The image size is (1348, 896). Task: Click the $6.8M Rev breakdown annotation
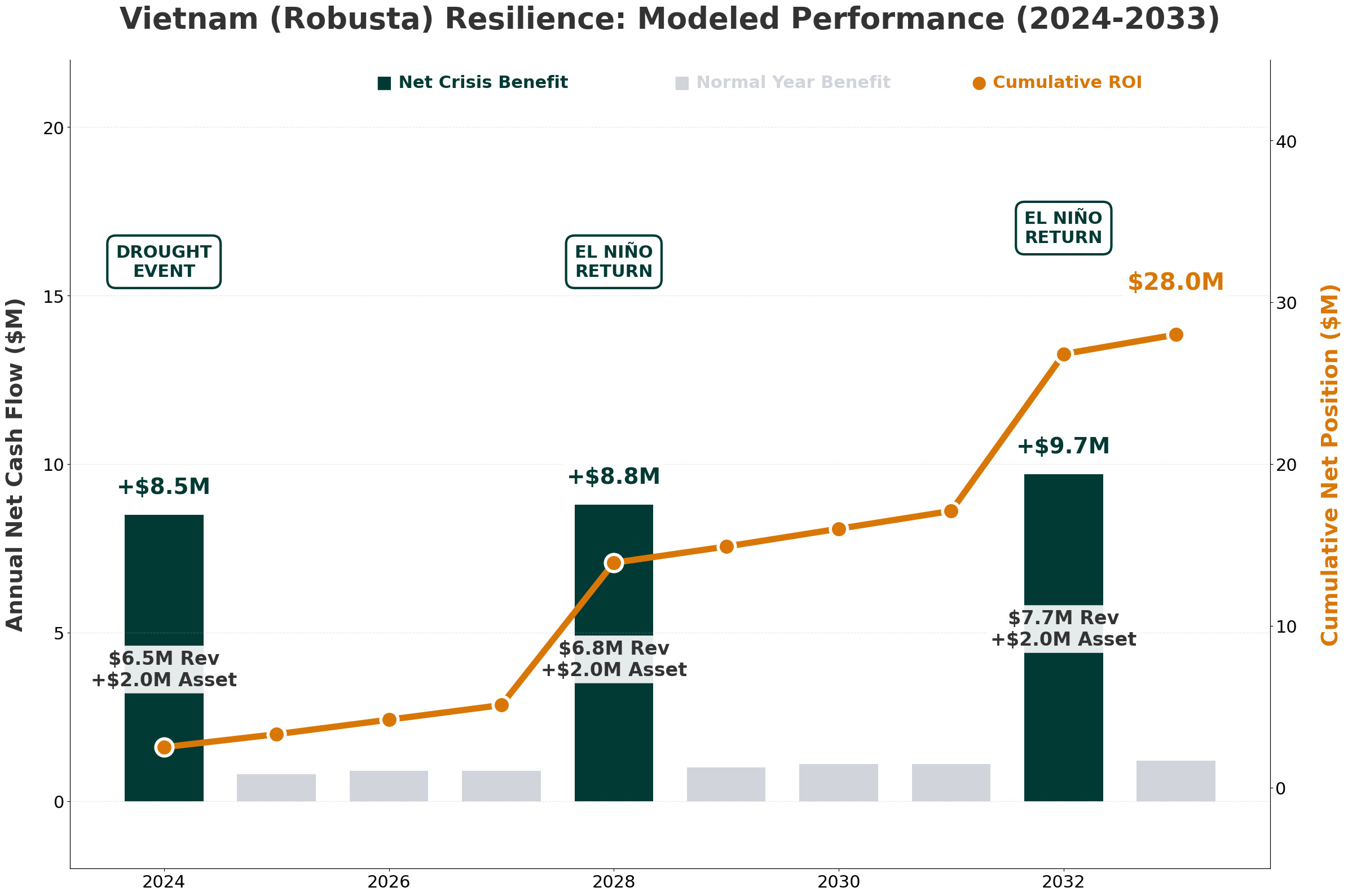point(614,659)
